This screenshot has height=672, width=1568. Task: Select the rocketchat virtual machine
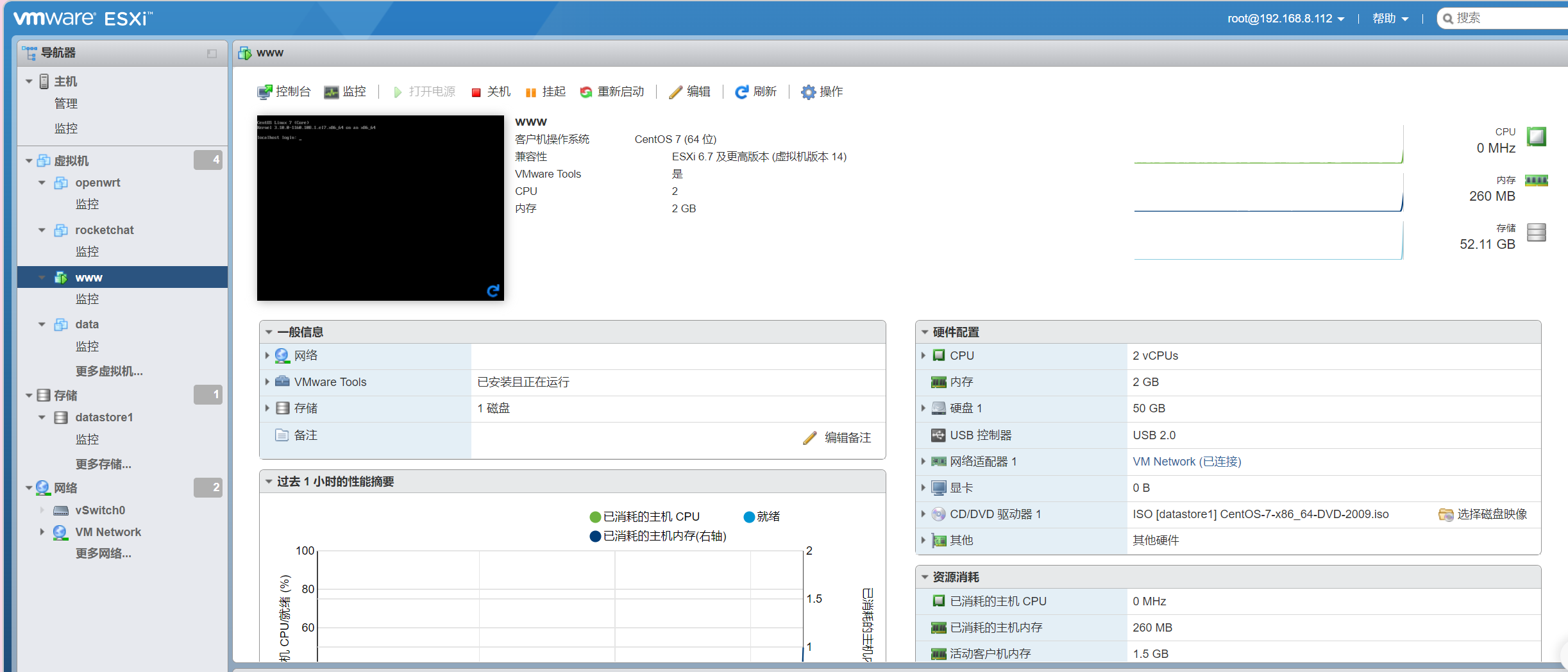[x=105, y=230]
